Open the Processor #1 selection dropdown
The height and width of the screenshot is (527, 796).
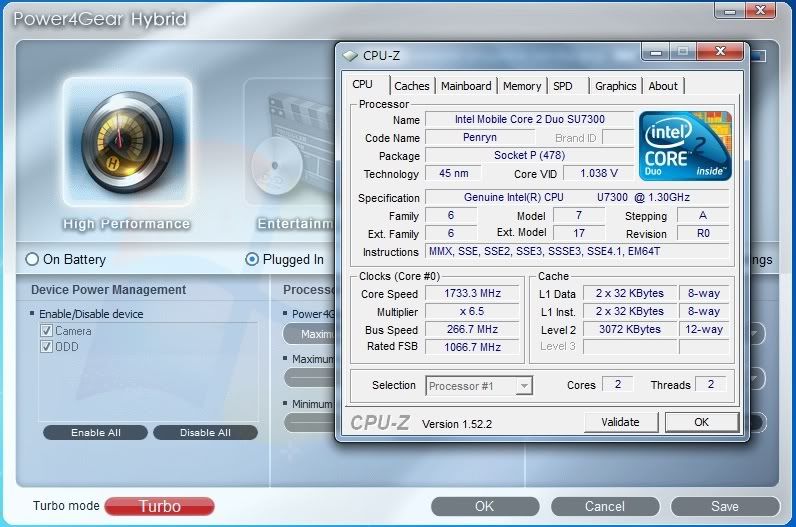(x=479, y=385)
